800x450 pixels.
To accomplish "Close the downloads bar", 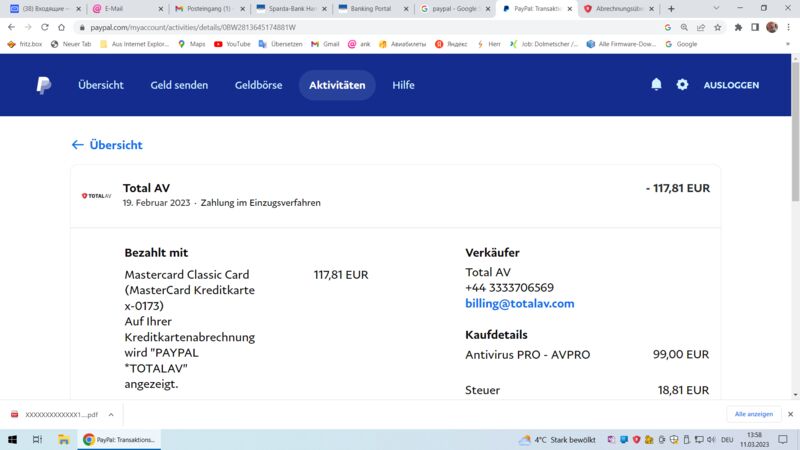I will pyautogui.click(x=790, y=414).
